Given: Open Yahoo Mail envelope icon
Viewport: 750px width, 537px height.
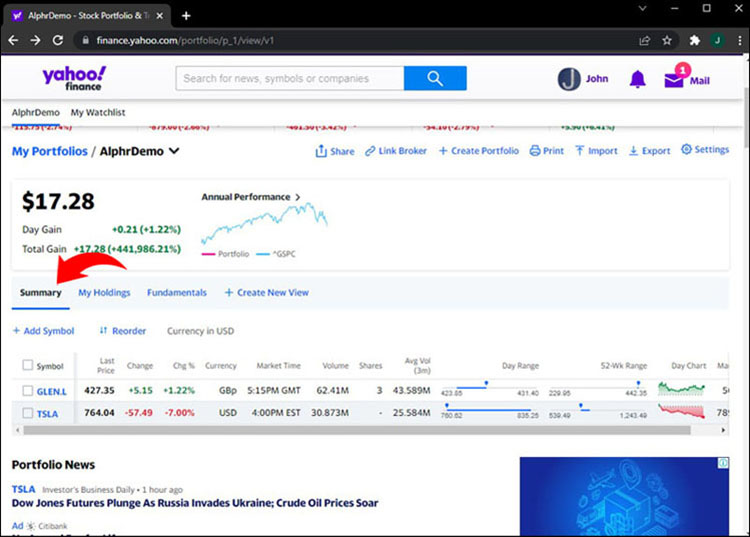Looking at the screenshot, I should 674,79.
